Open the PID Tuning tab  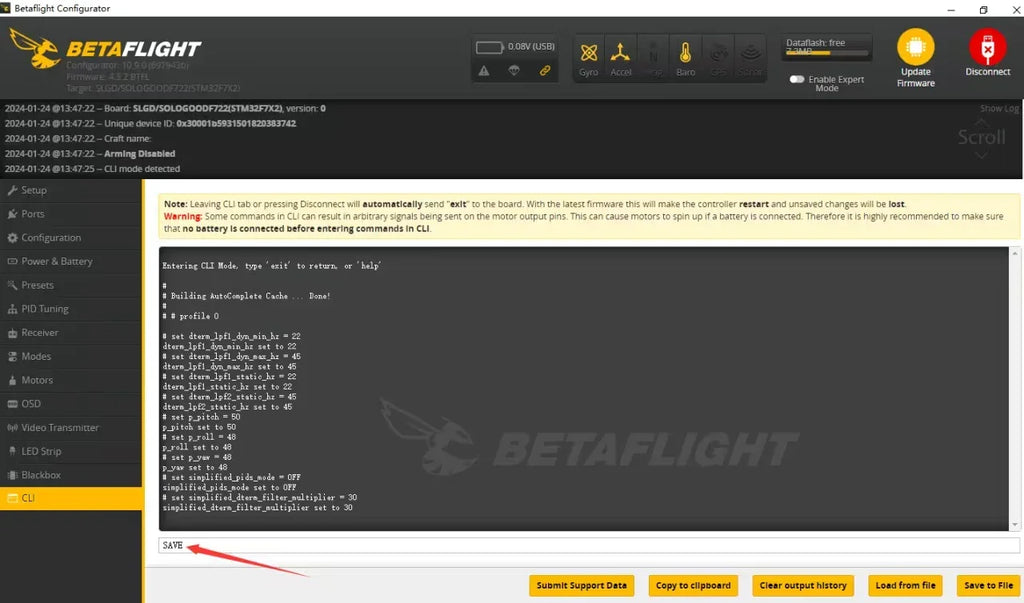coord(45,309)
